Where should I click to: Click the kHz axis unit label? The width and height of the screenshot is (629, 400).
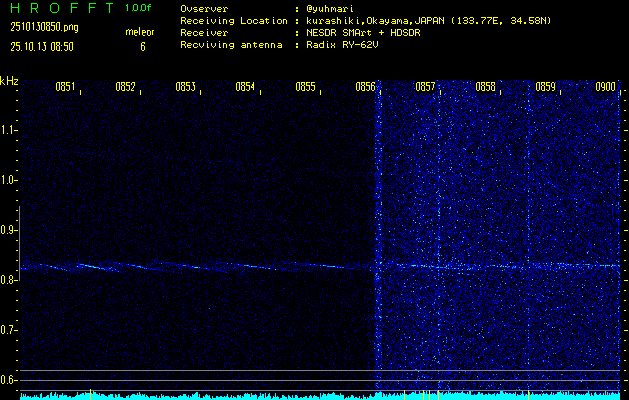[x=9, y=81]
